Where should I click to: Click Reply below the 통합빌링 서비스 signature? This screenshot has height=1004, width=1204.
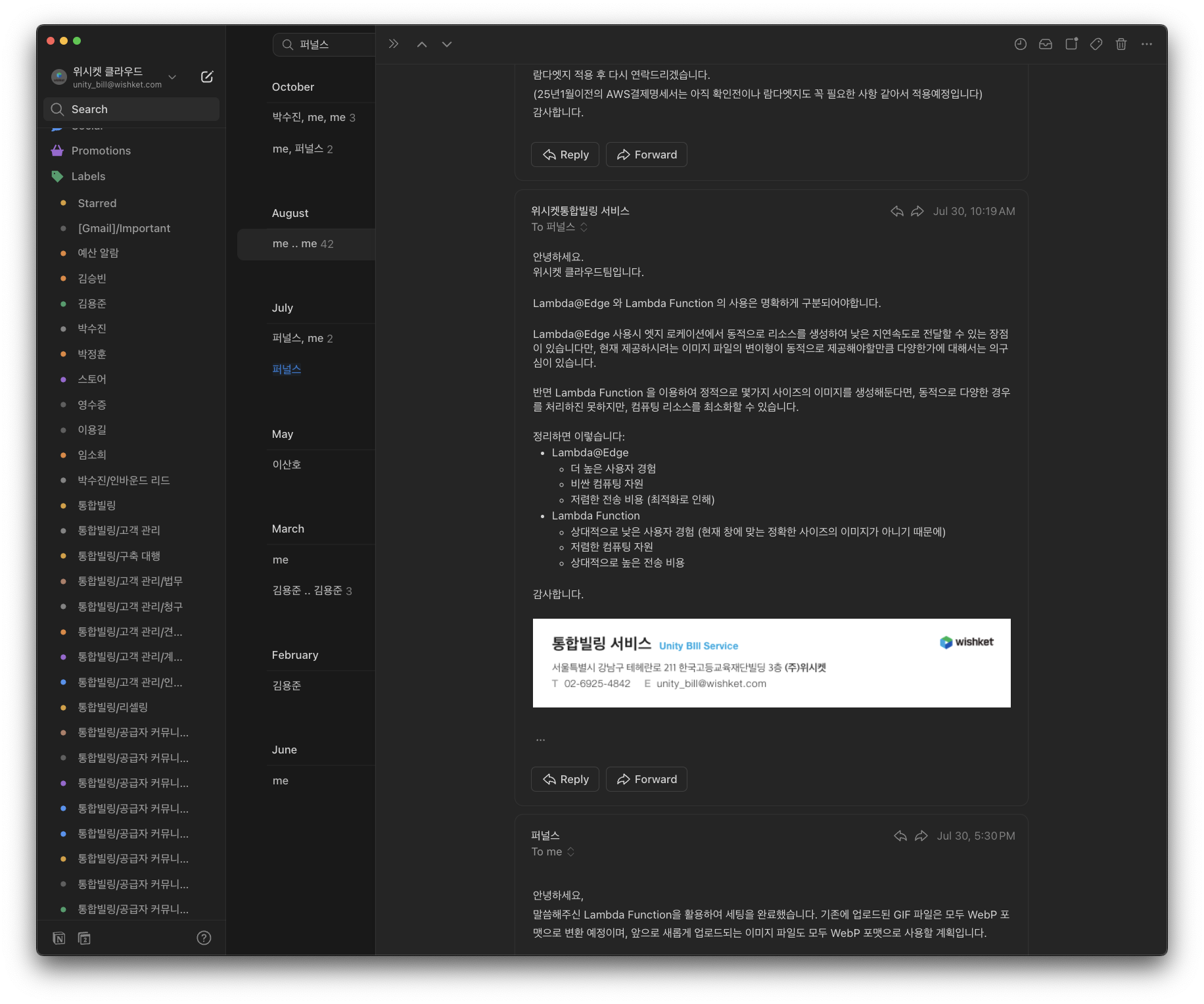tap(565, 779)
